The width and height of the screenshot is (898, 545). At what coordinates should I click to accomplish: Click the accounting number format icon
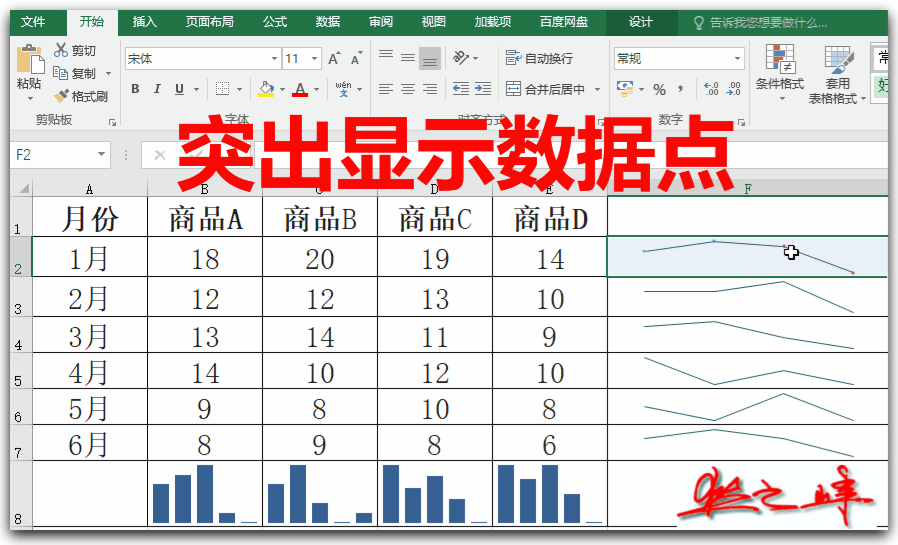[x=625, y=89]
